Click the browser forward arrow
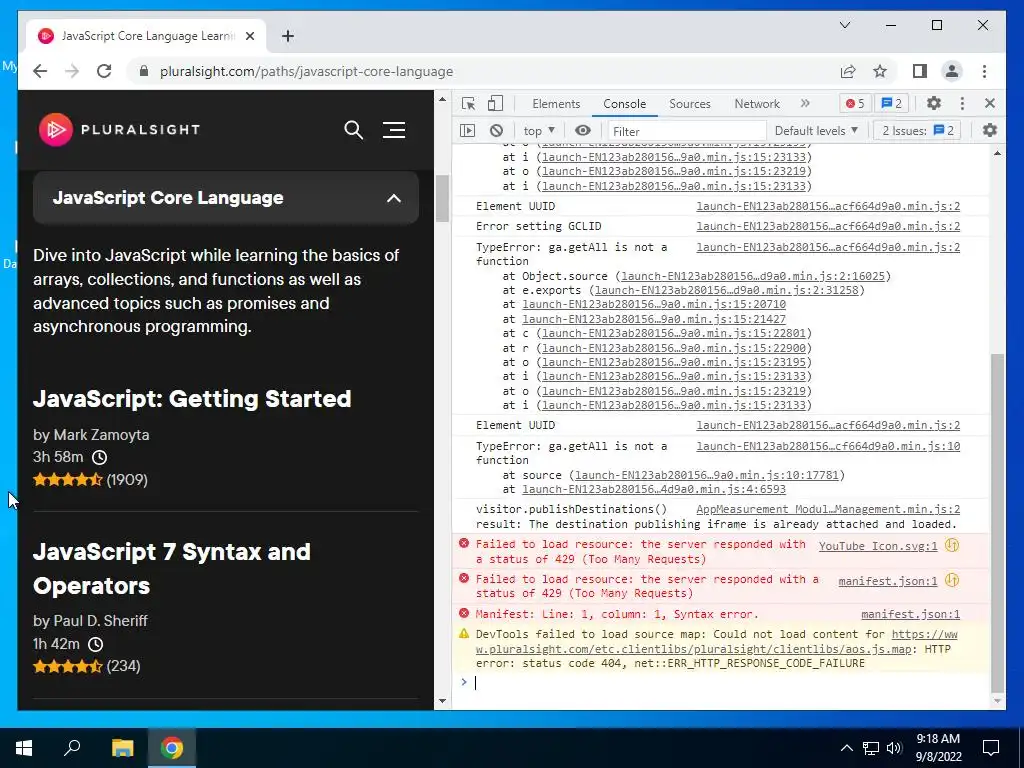Viewport: 1024px width, 768px height. coord(72,71)
